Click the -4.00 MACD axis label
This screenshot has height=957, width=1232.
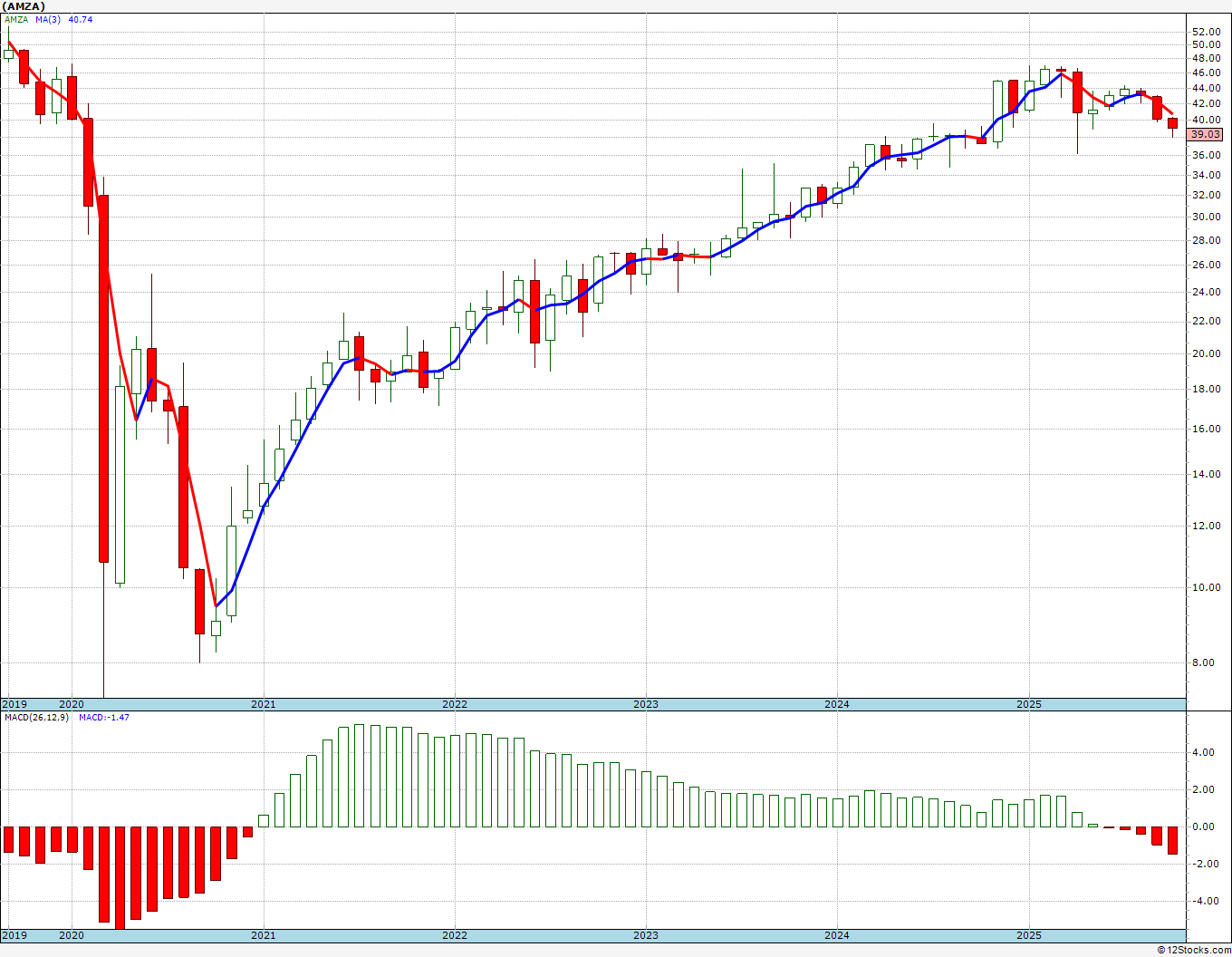1203,901
